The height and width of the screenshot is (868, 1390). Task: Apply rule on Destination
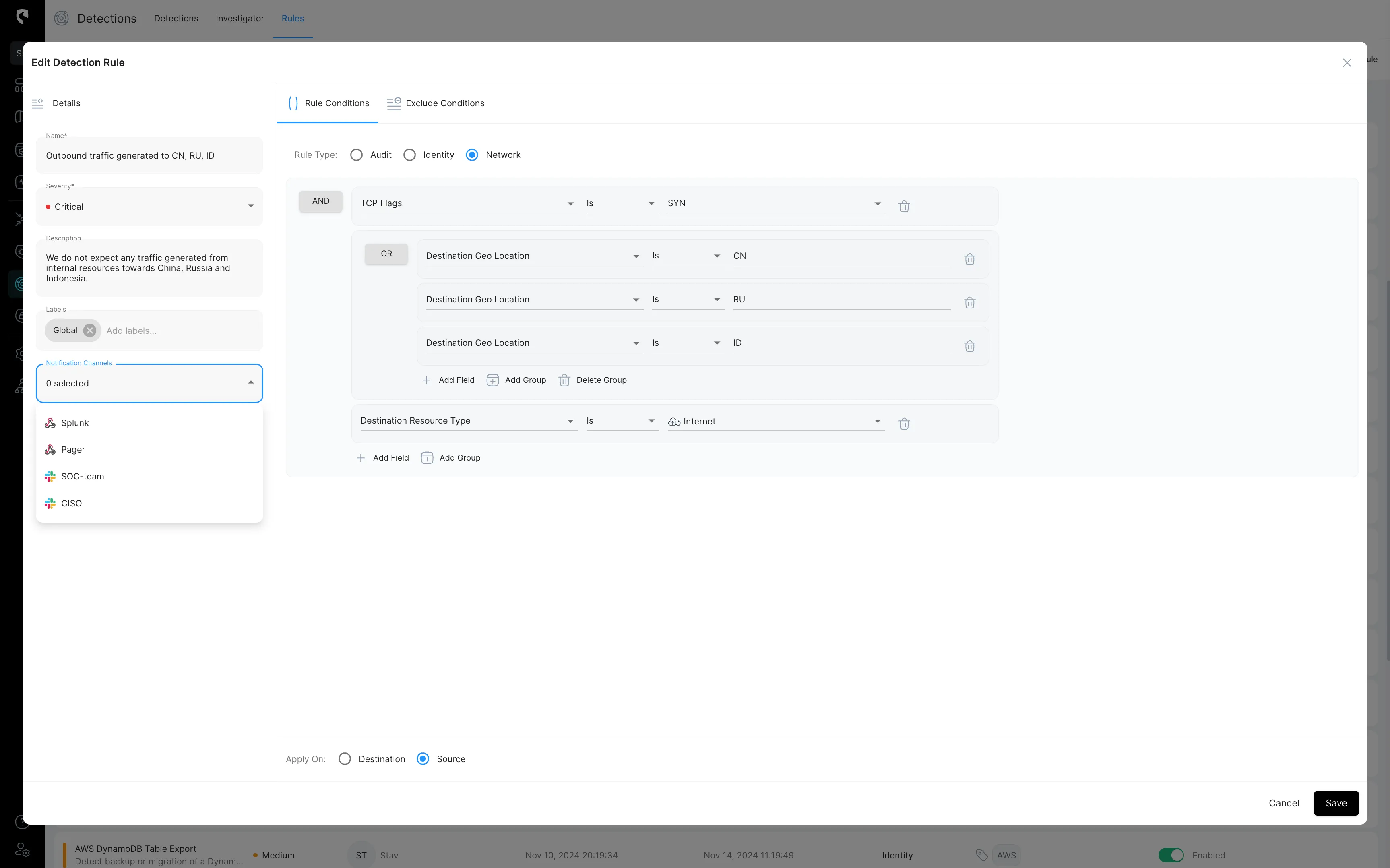pos(344,759)
